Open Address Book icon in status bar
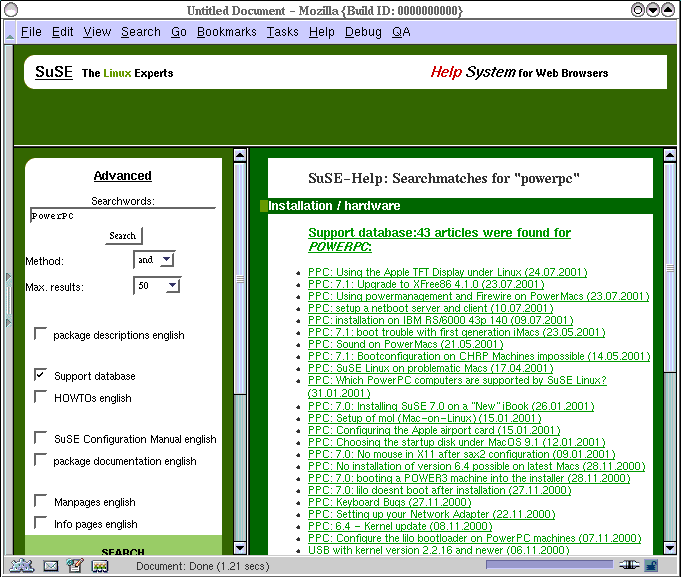 coord(100,566)
